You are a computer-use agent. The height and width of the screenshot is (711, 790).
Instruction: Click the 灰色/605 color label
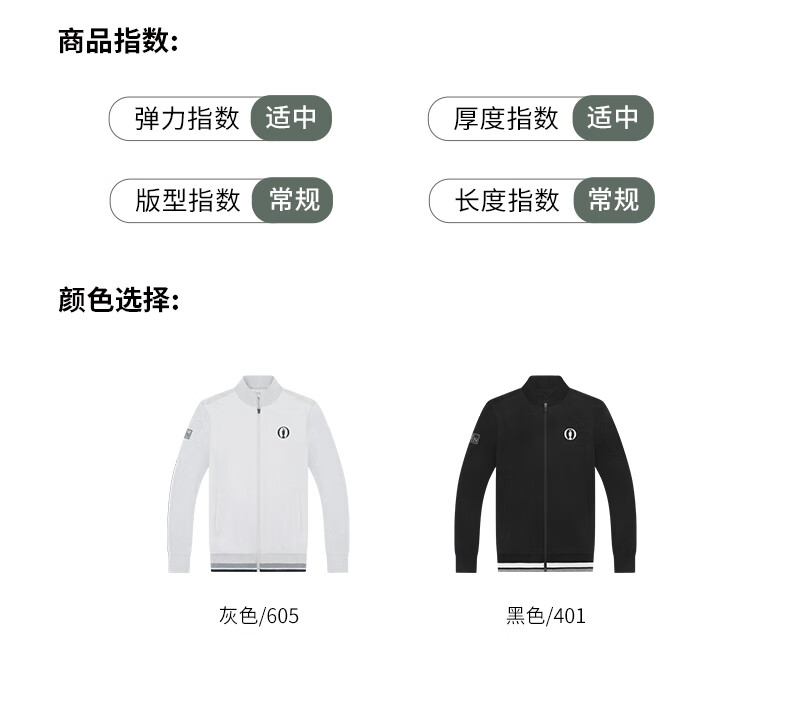coord(259,616)
